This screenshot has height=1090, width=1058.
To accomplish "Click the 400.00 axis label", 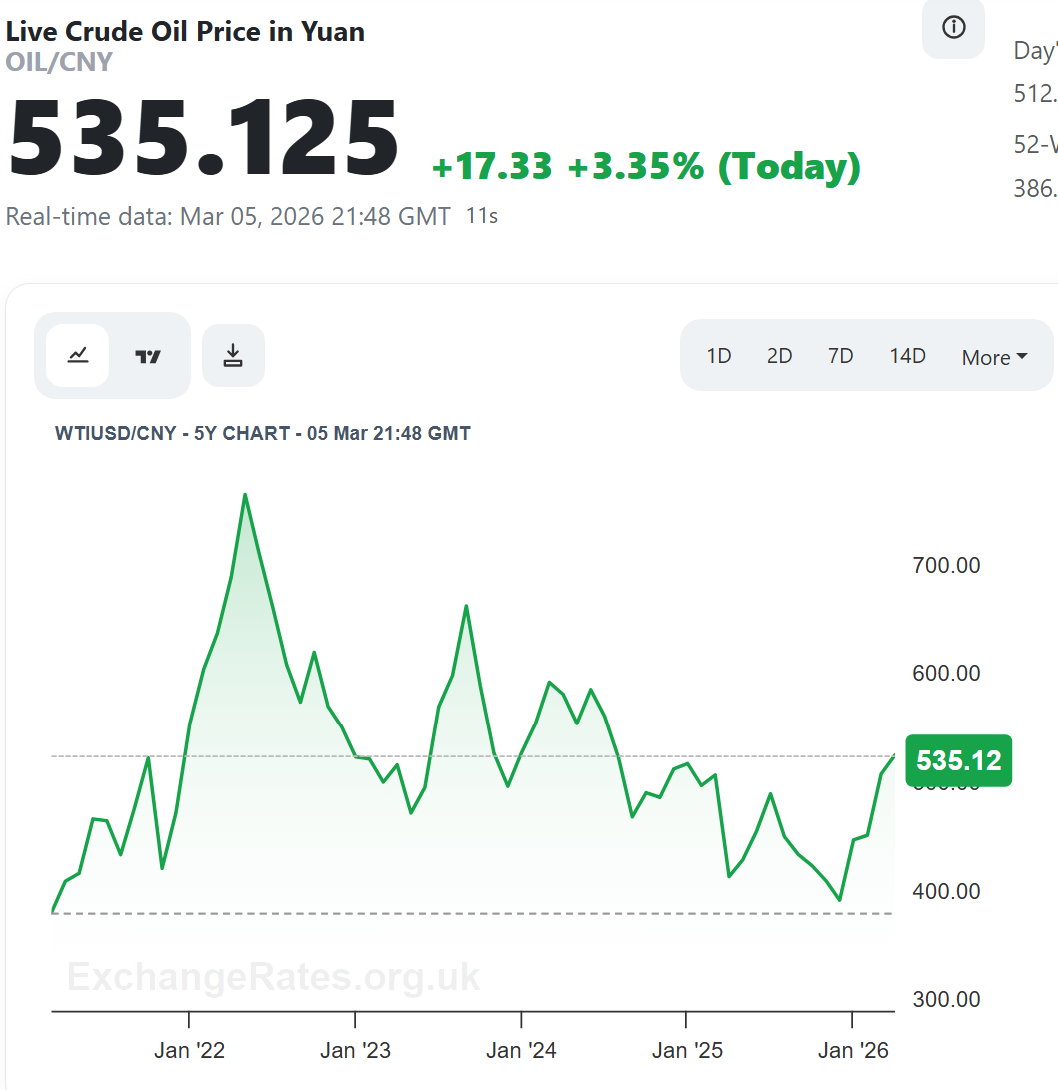I will (x=946, y=891).
